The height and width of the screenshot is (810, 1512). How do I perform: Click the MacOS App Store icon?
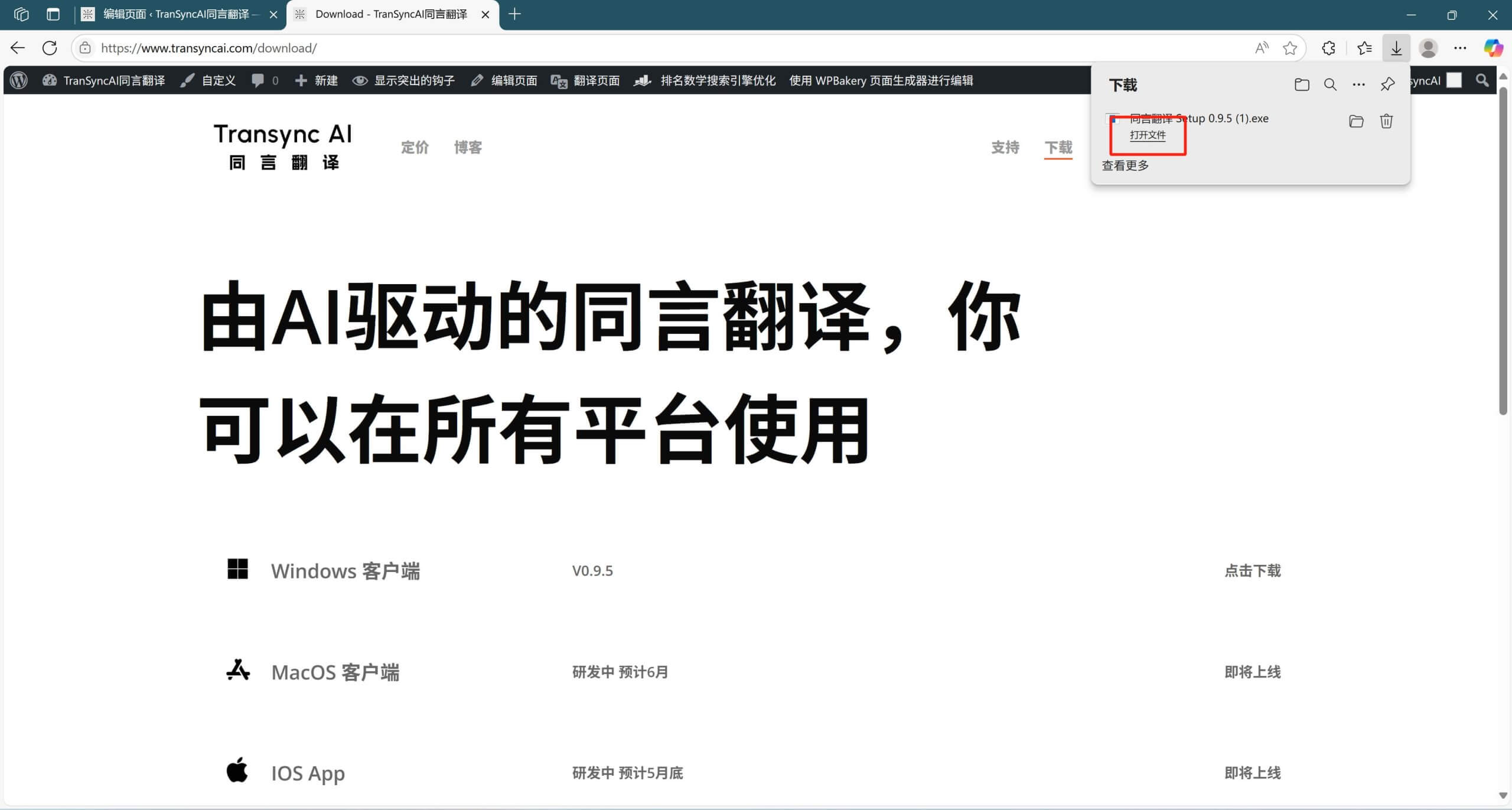click(x=238, y=670)
